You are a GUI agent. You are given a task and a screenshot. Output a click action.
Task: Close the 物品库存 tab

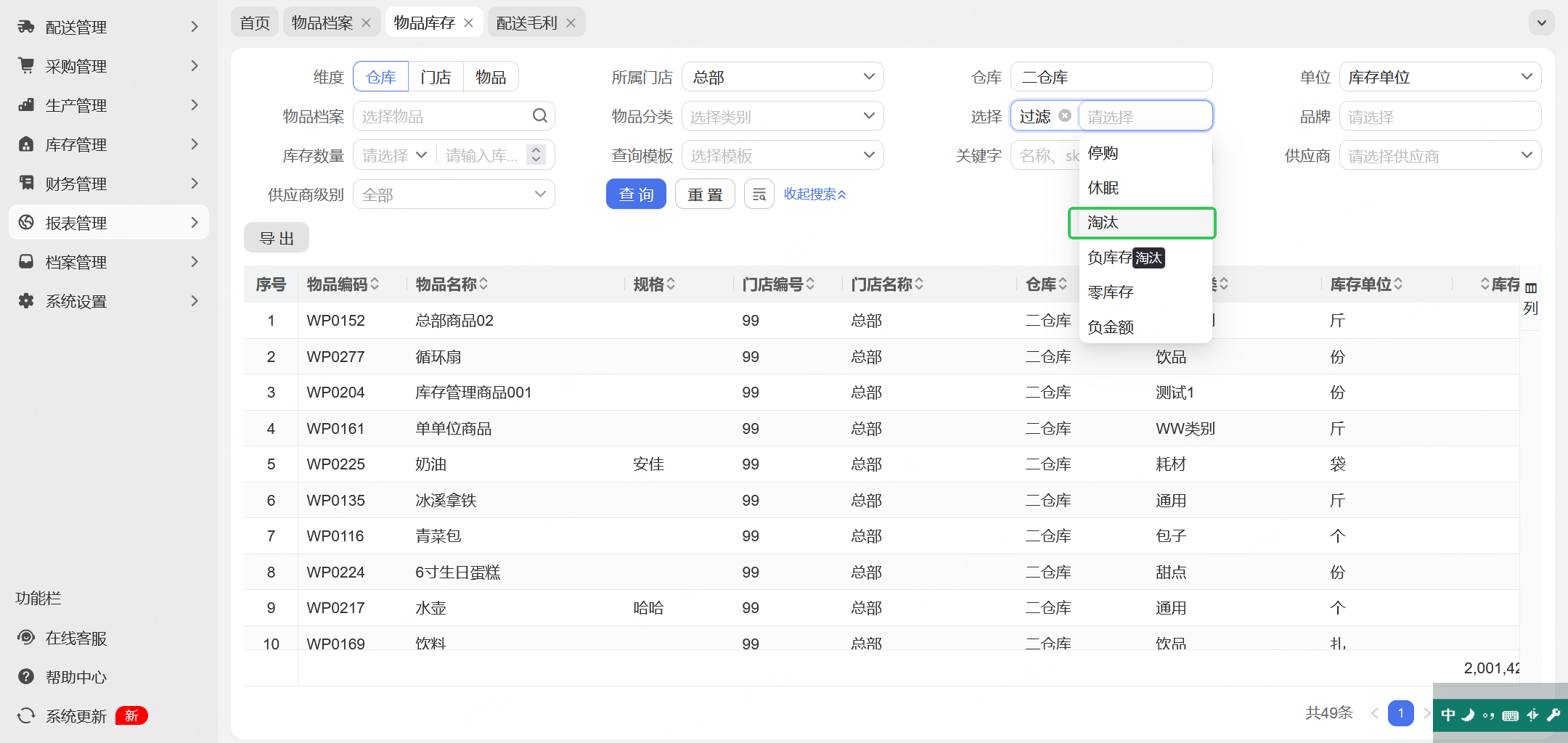[469, 23]
